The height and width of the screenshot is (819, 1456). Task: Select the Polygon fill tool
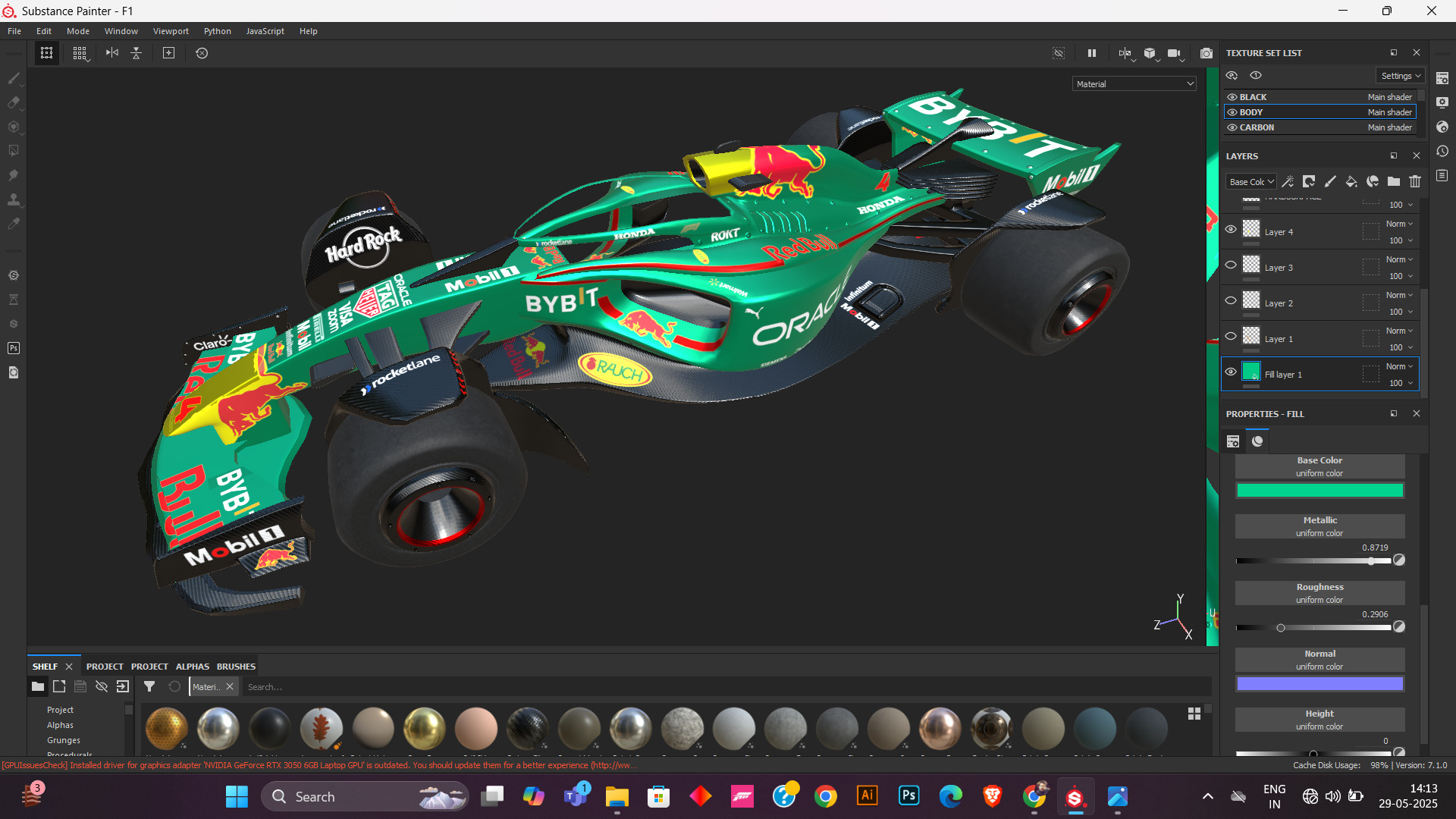point(14,151)
